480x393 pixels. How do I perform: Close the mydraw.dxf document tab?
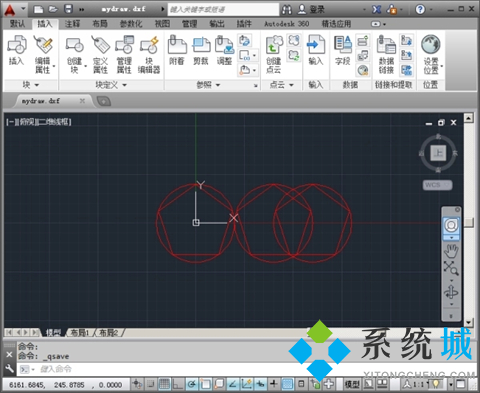point(82,101)
